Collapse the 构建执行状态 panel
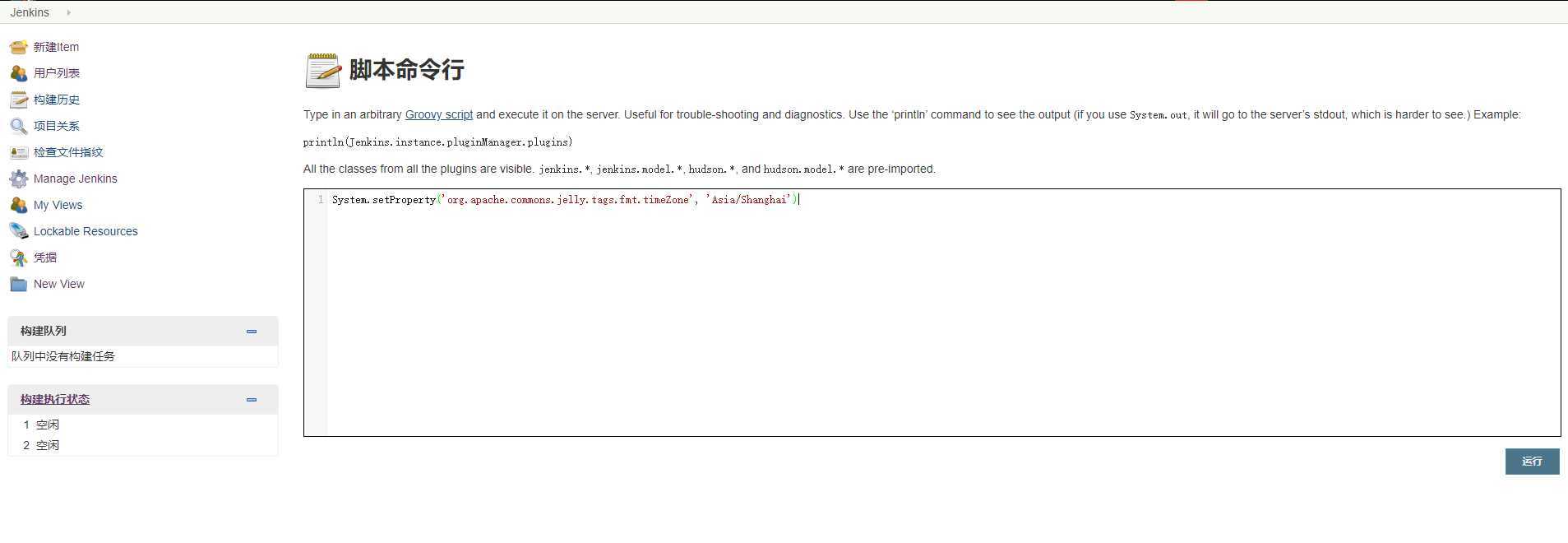1568x543 pixels. [252, 400]
